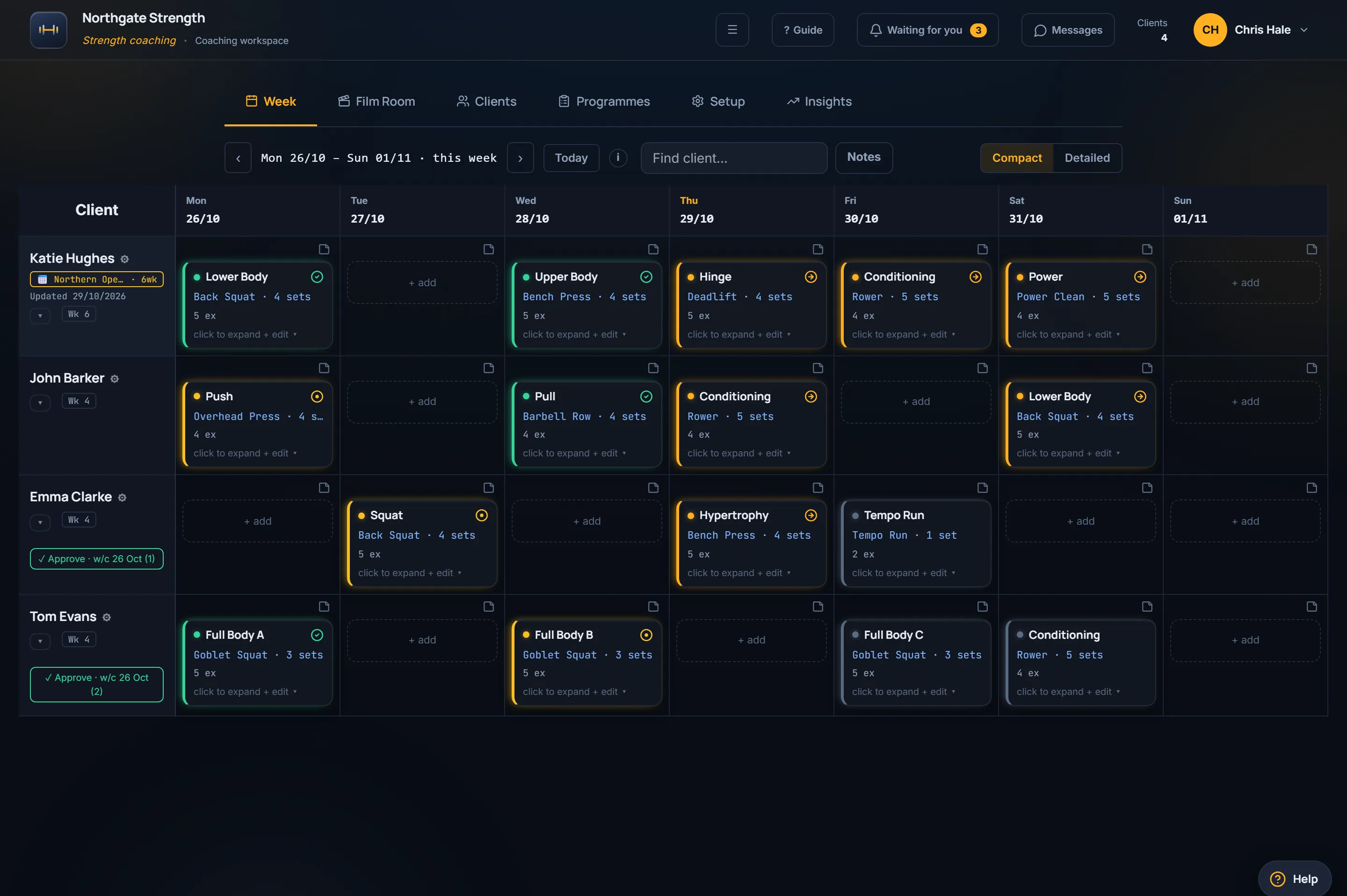Click the Today button

(x=571, y=158)
